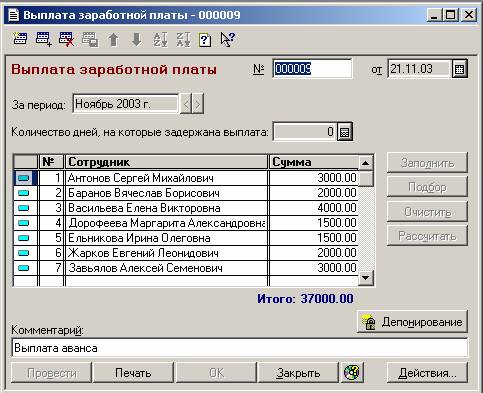Open the help description icon
The image size is (483, 393).
tap(205, 40)
